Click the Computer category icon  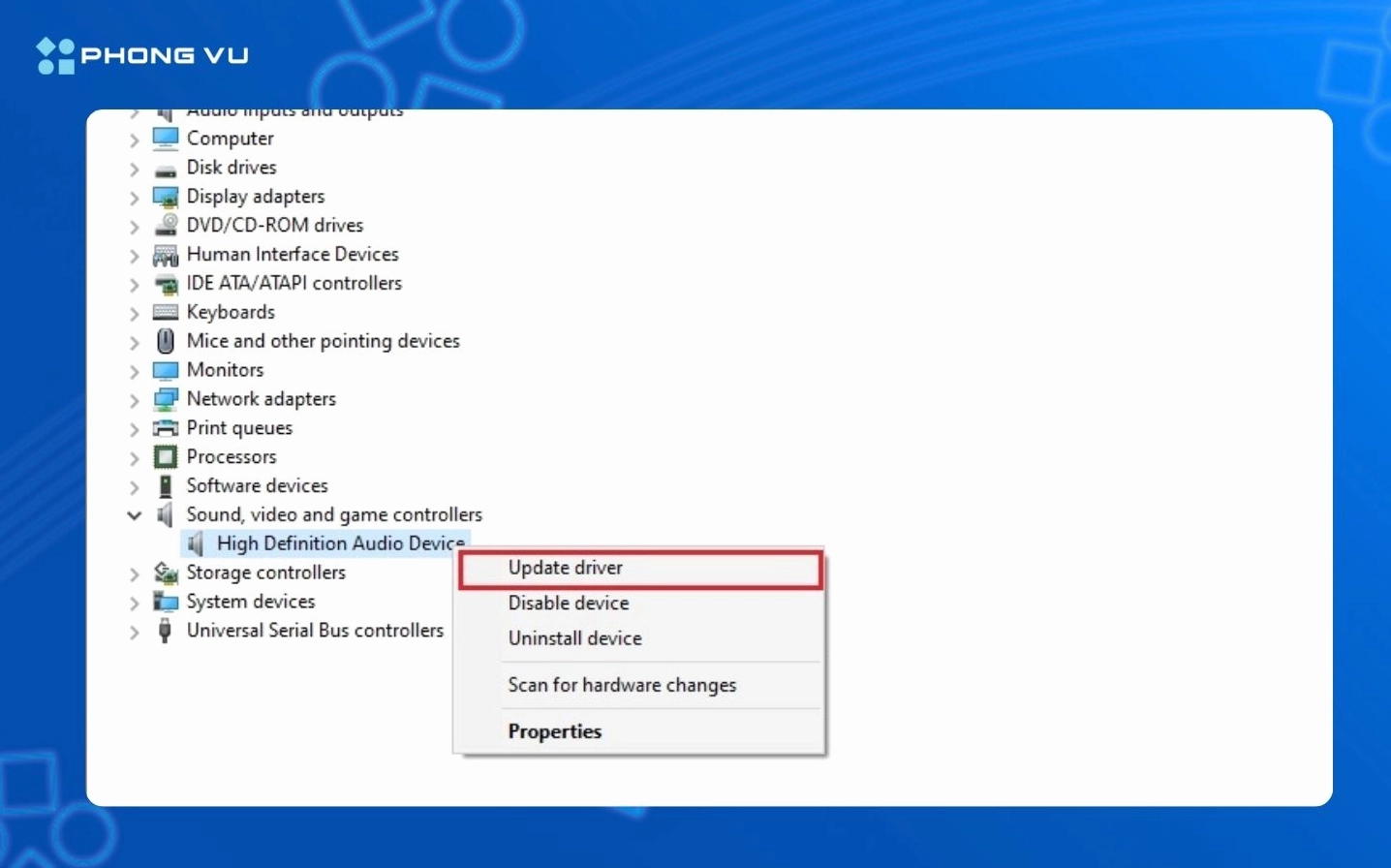tap(166, 139)
